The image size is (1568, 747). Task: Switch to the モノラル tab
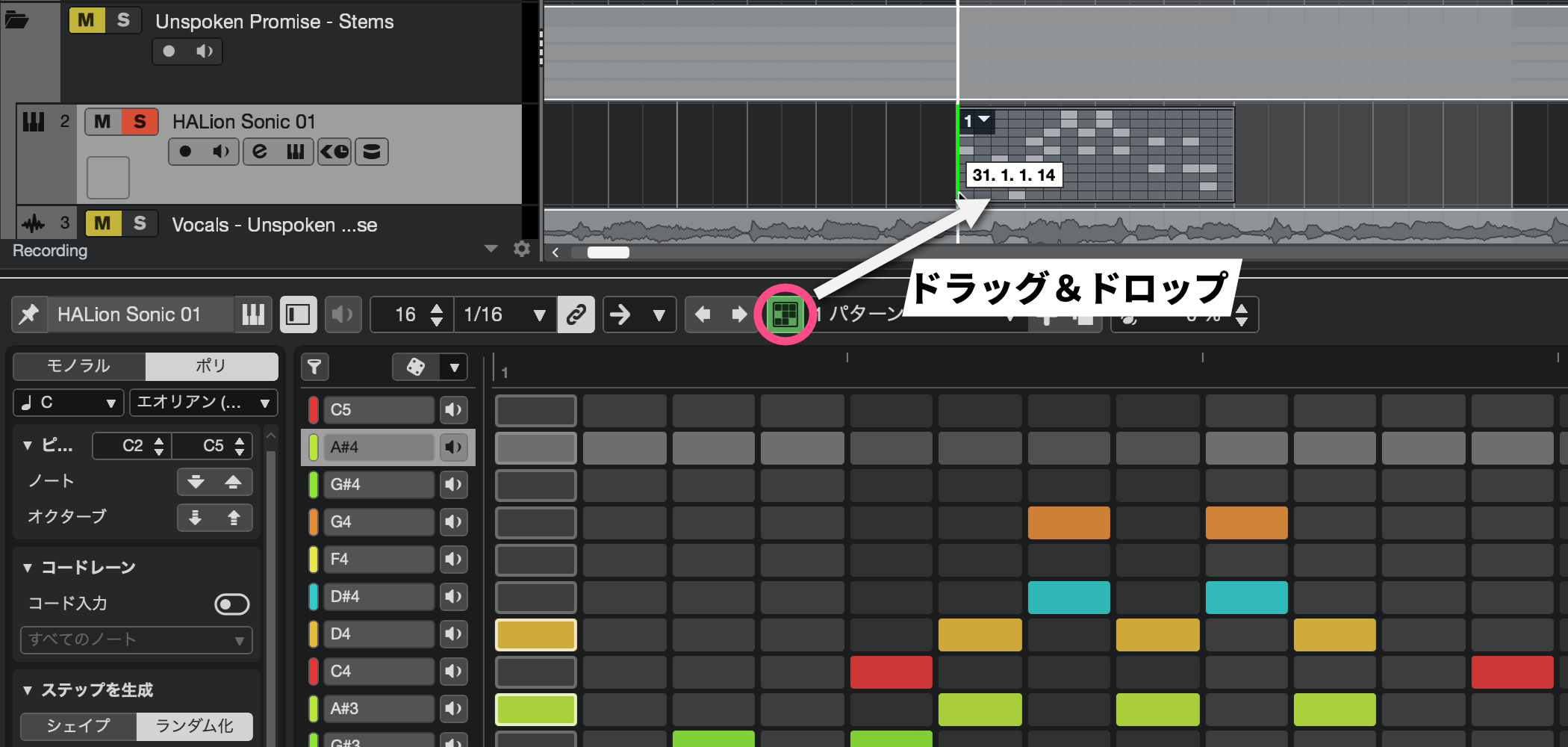click(x=79, y=366)
